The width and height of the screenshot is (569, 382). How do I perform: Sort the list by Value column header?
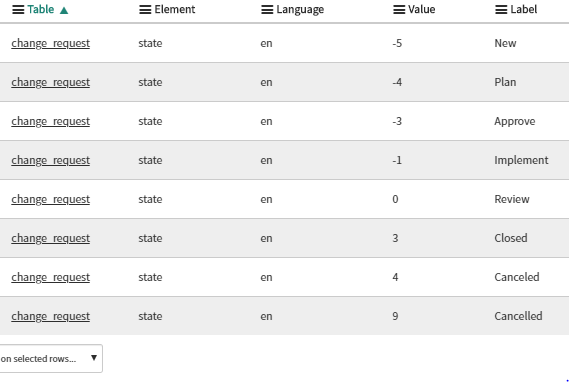coord(422,9)
